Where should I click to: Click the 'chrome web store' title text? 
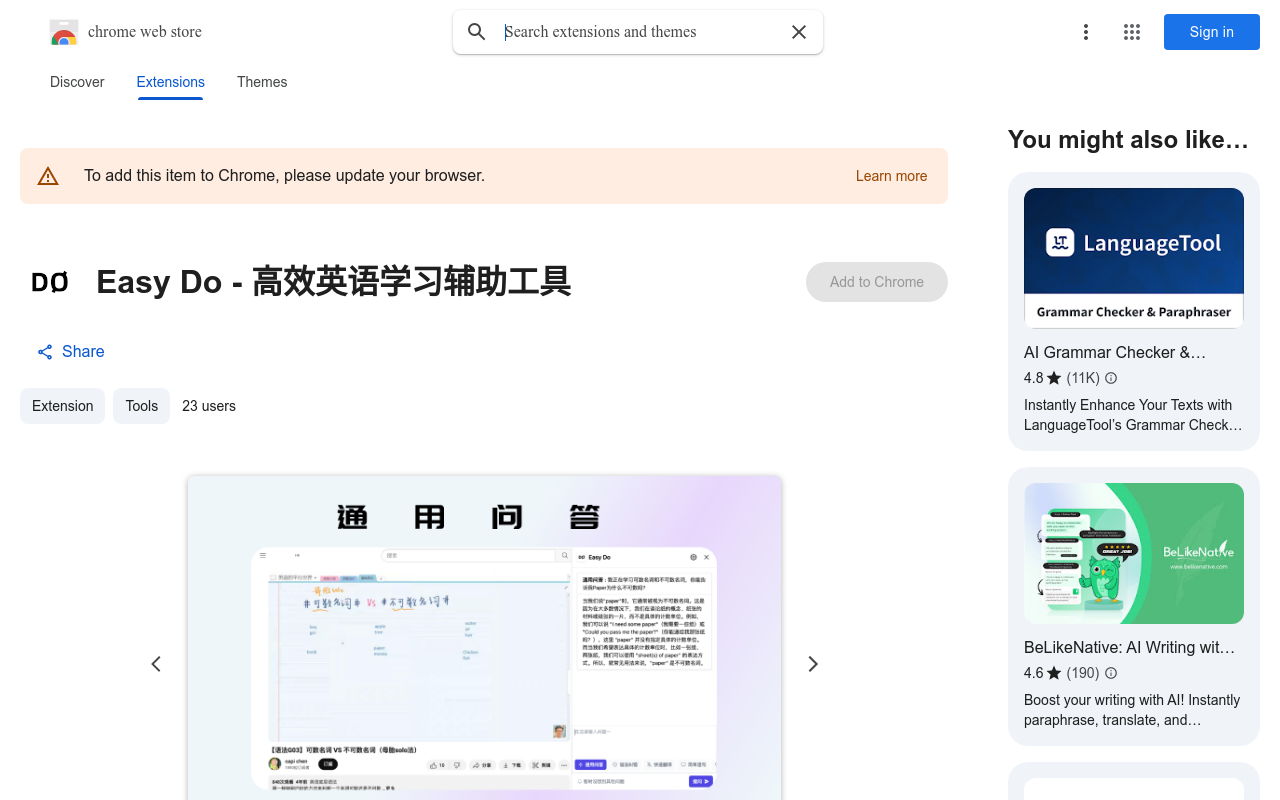coord(145,32)
